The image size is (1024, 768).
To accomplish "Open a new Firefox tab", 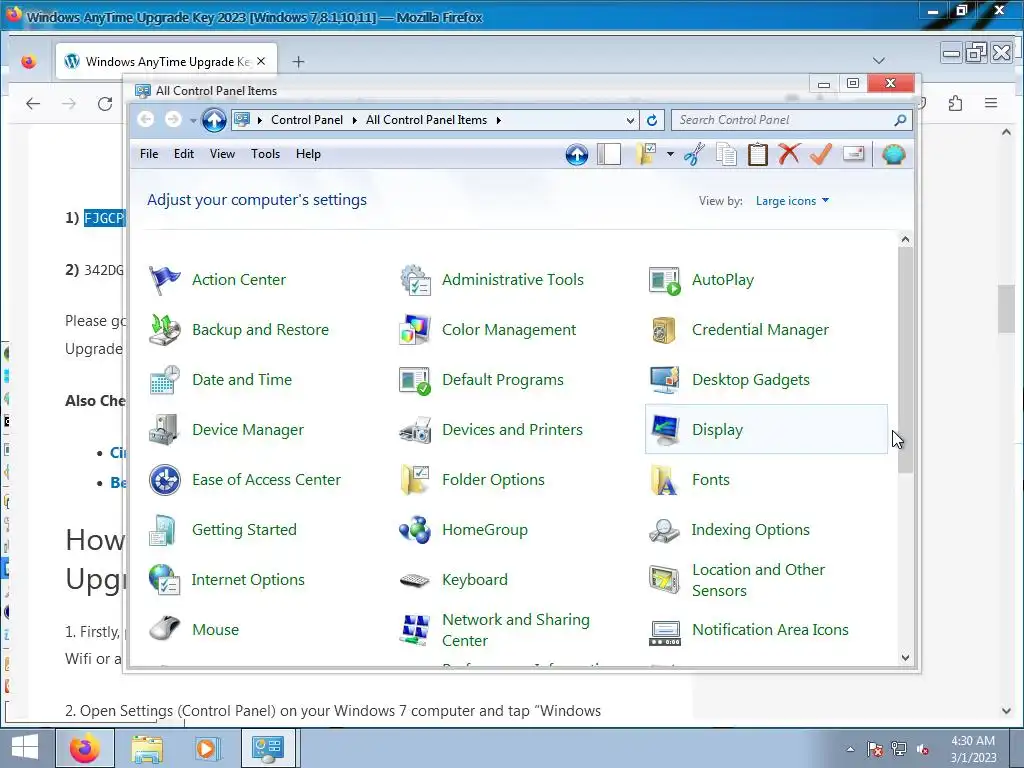I will tap(298, 61).
